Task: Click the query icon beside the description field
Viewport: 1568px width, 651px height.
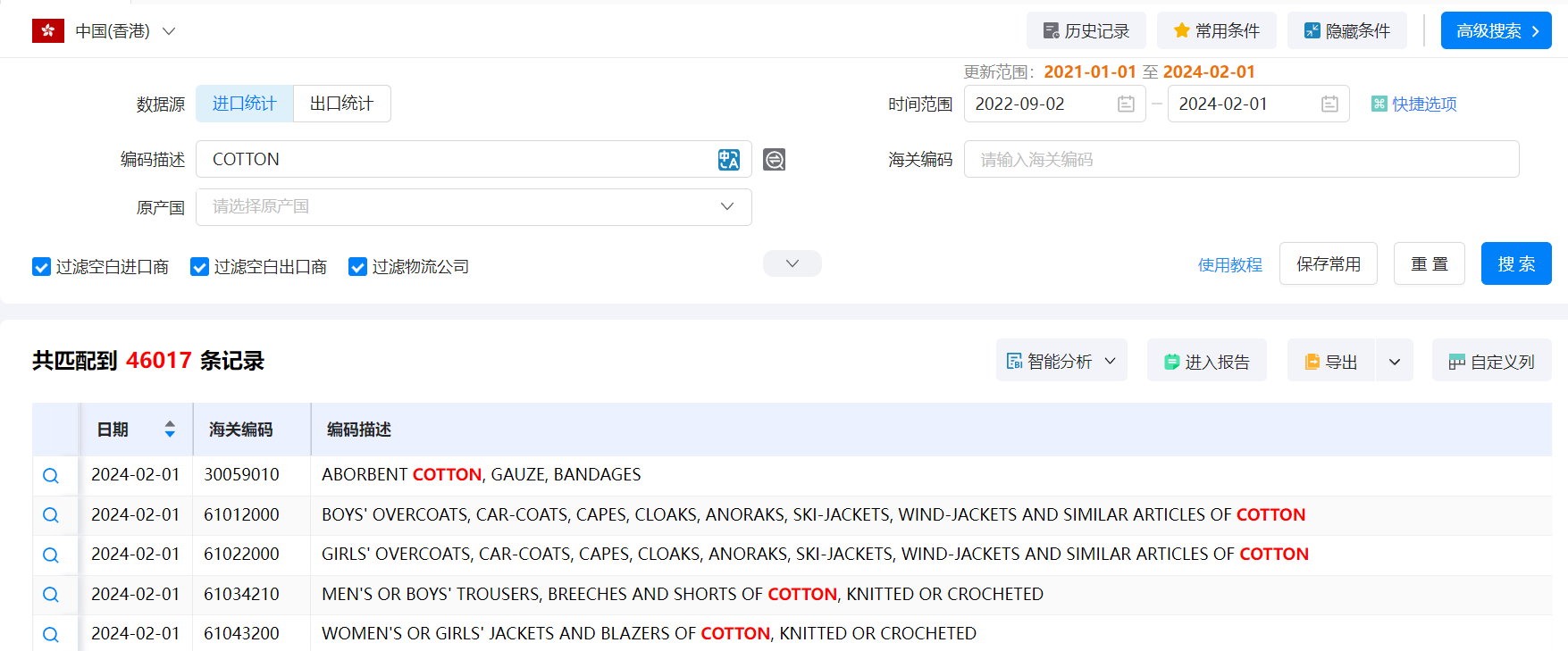Action: coord(774,160)
